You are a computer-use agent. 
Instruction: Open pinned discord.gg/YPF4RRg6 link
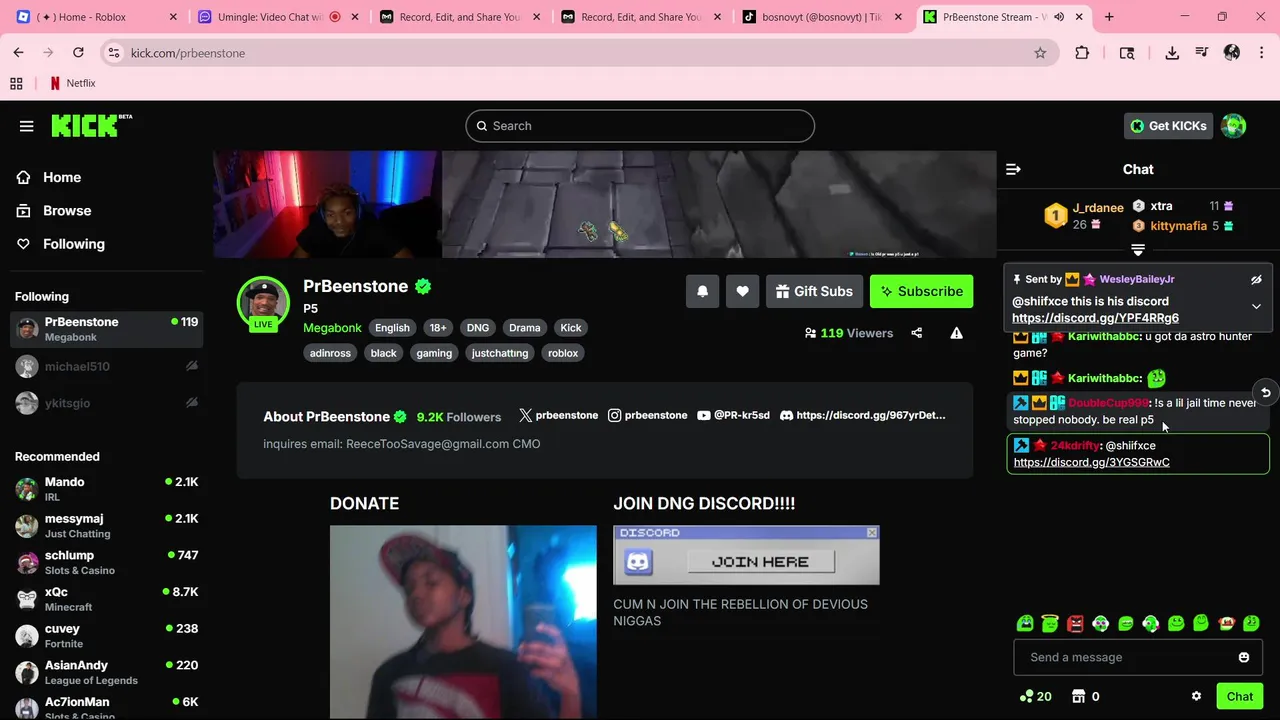[x=1095, y=318]
